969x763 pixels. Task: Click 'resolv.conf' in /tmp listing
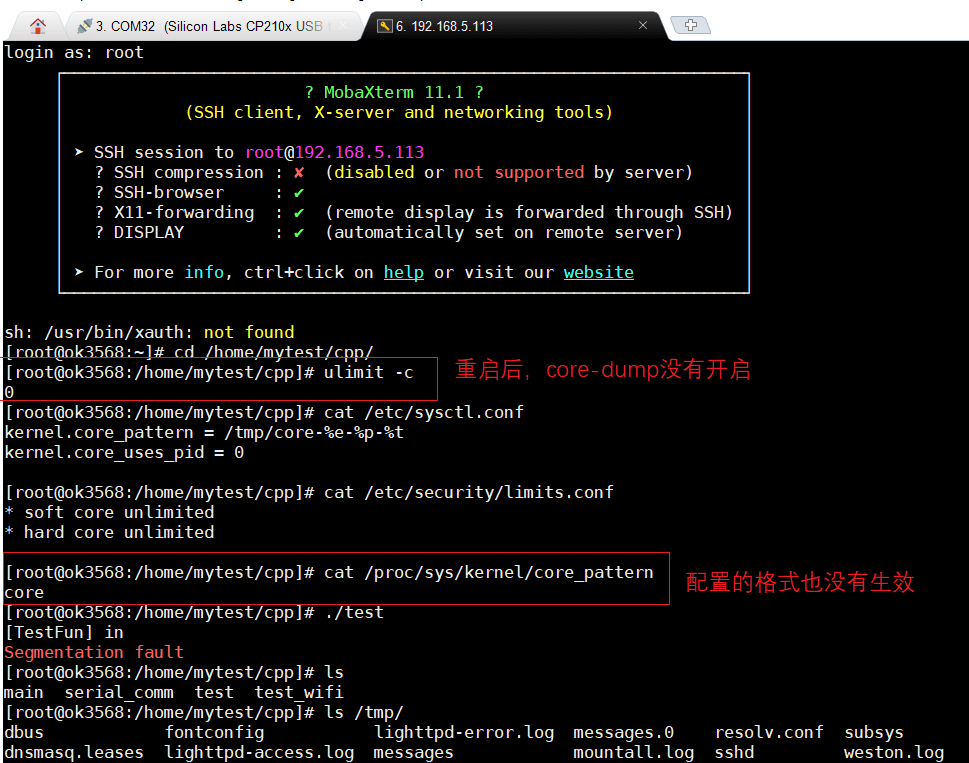(769, 732)
